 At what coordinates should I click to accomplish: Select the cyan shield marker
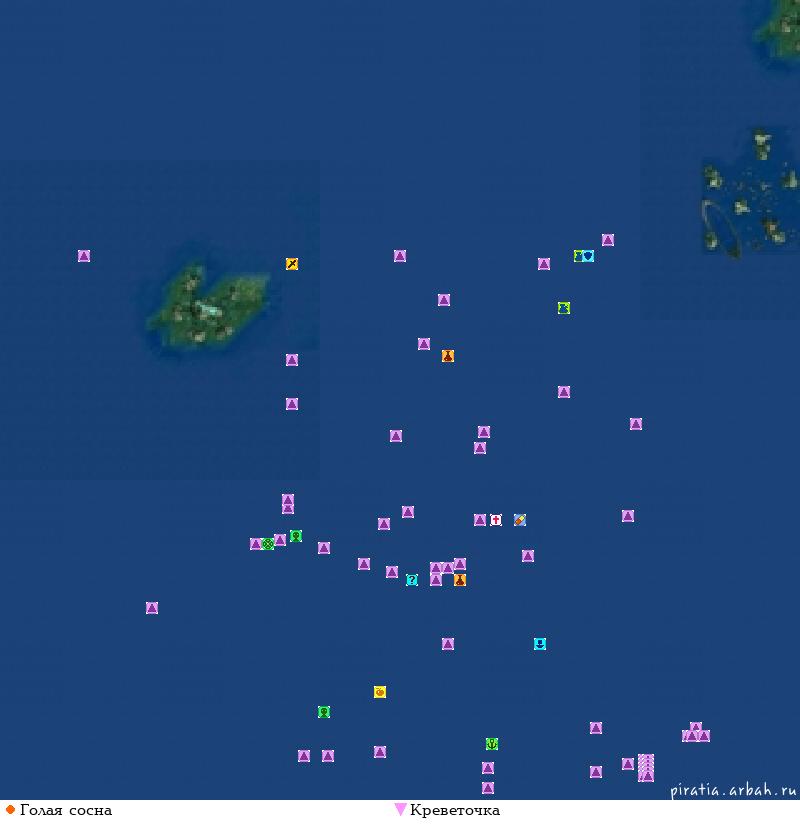click(588, 256)
